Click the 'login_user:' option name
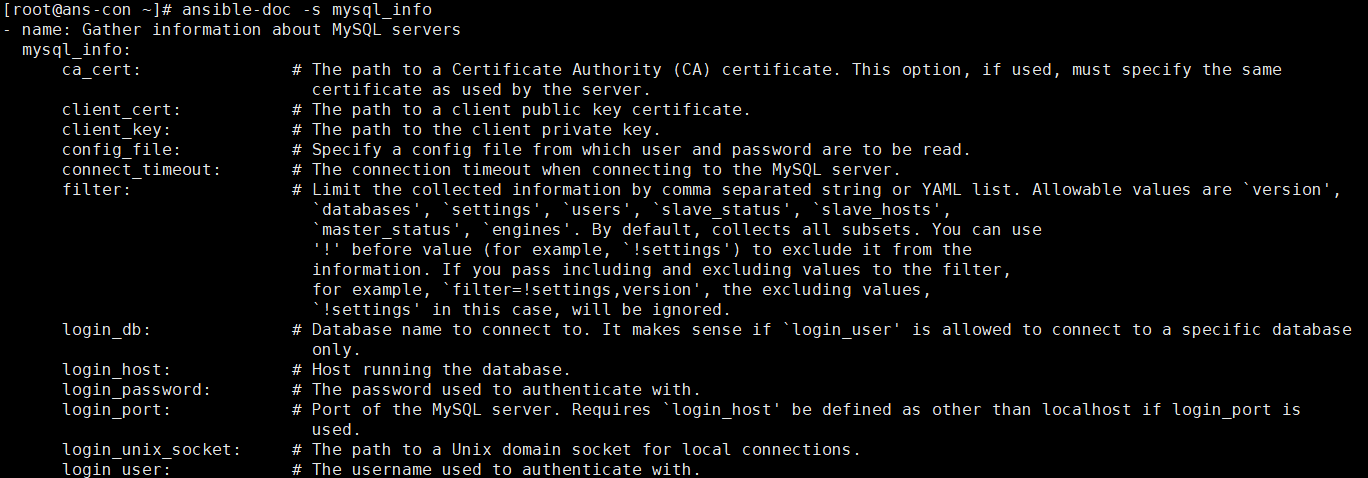1368x478 pixels. coord(117,469)
